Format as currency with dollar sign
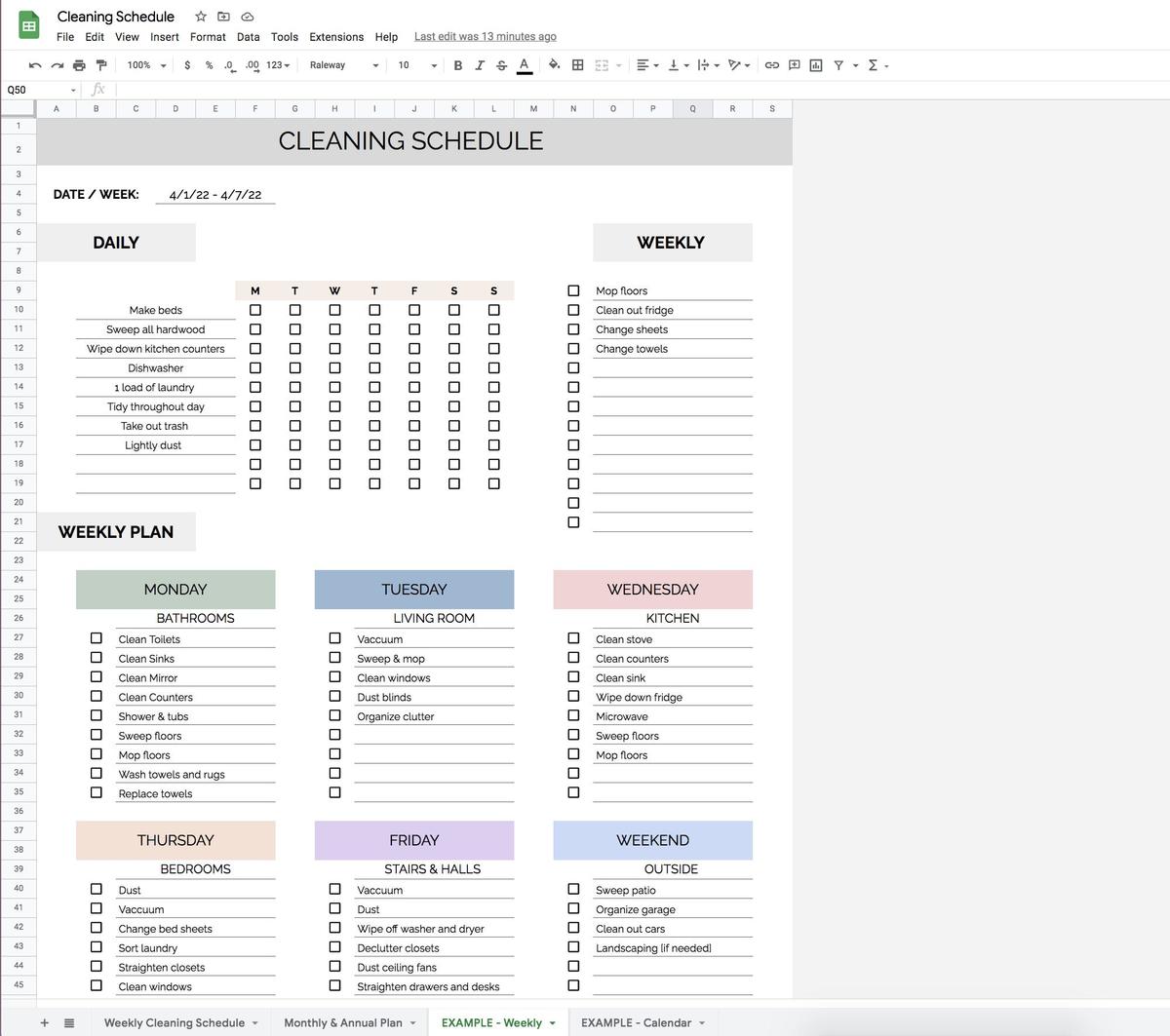The width and height of the screenshot is (1170, 1036). pos(187,65)
